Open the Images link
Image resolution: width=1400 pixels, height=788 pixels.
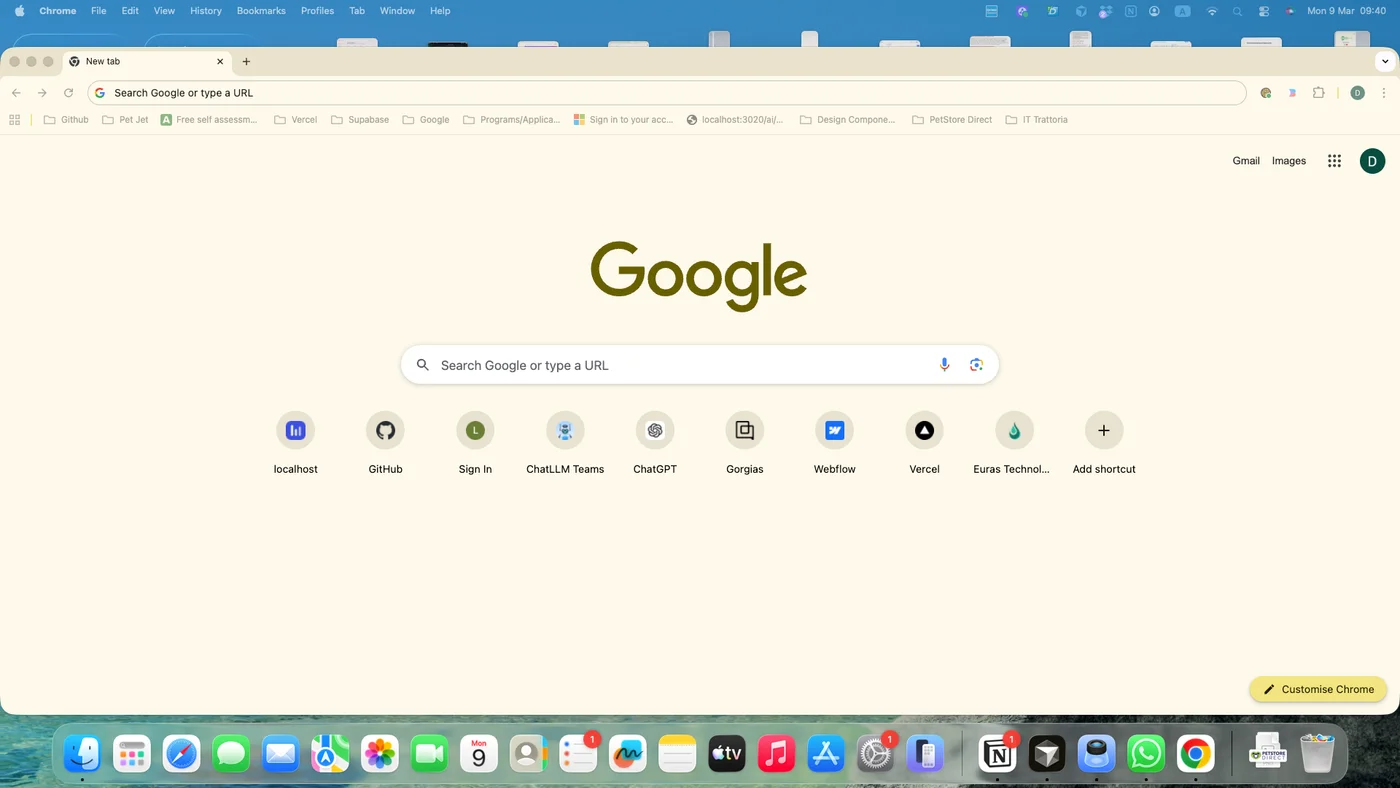(x=1289, y=161)
